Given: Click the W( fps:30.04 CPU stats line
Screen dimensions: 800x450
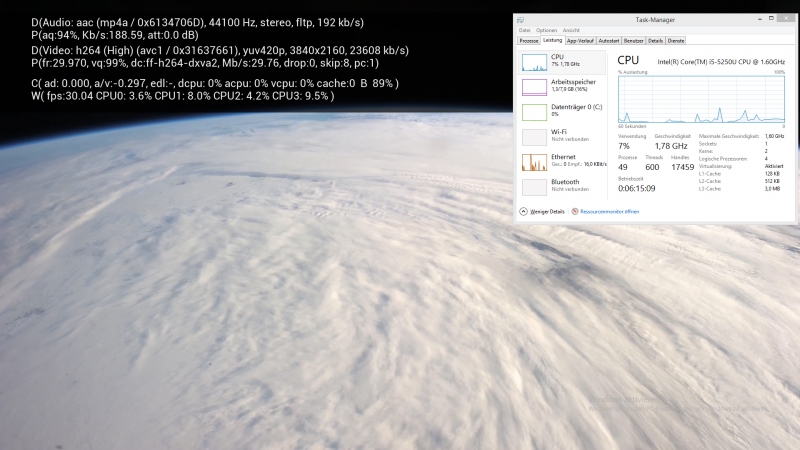Looking at the screenshot, I should click(x=183, y=96).
